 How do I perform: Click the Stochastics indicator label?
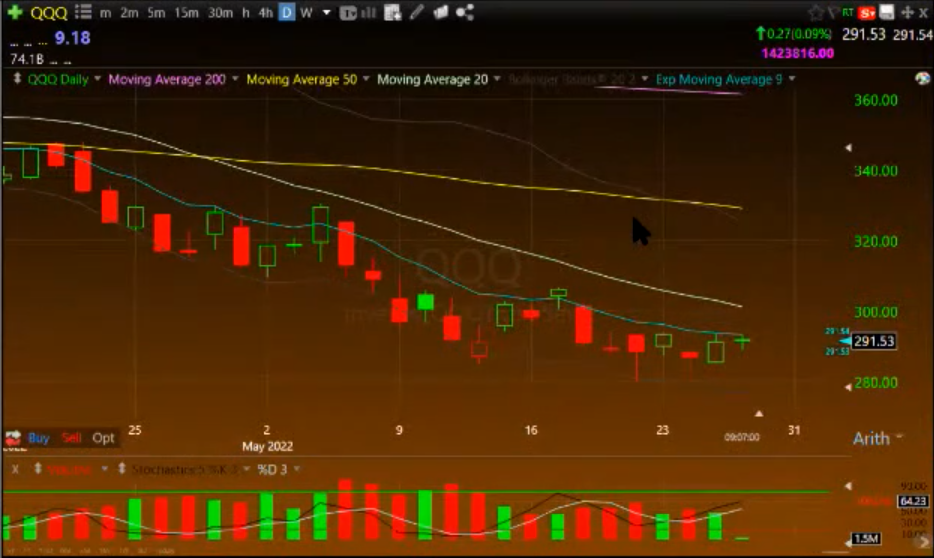184,470
